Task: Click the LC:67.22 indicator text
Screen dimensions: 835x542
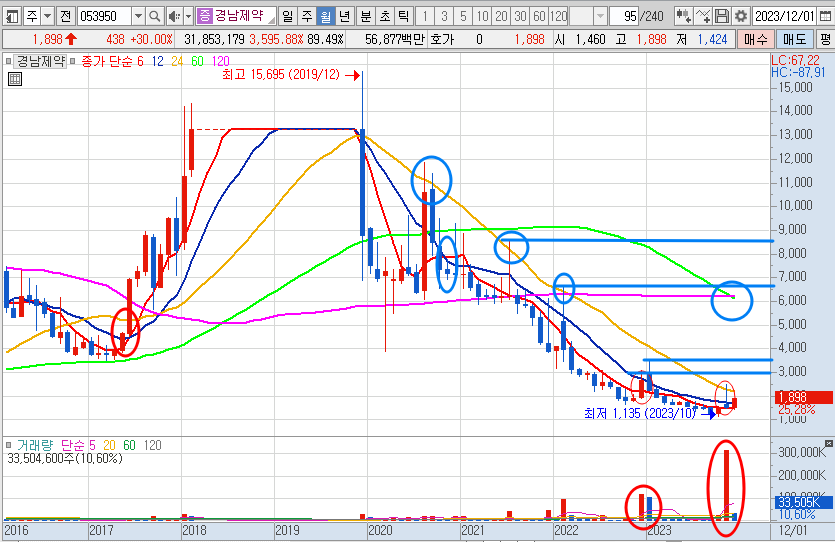Action: click(796, 60)
